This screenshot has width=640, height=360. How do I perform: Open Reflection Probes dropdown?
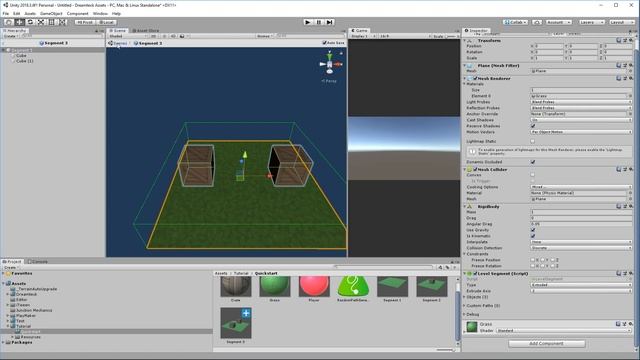(581, 108)
